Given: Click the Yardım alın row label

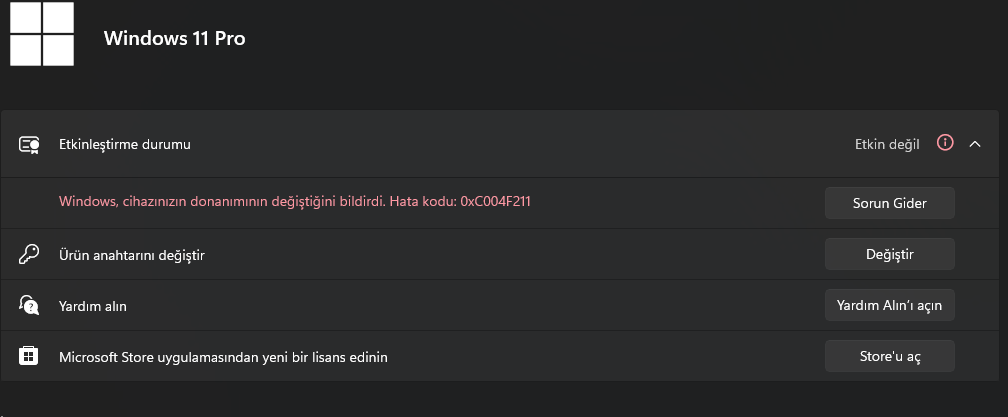Looking at the screenshot, I should point(93,306).
